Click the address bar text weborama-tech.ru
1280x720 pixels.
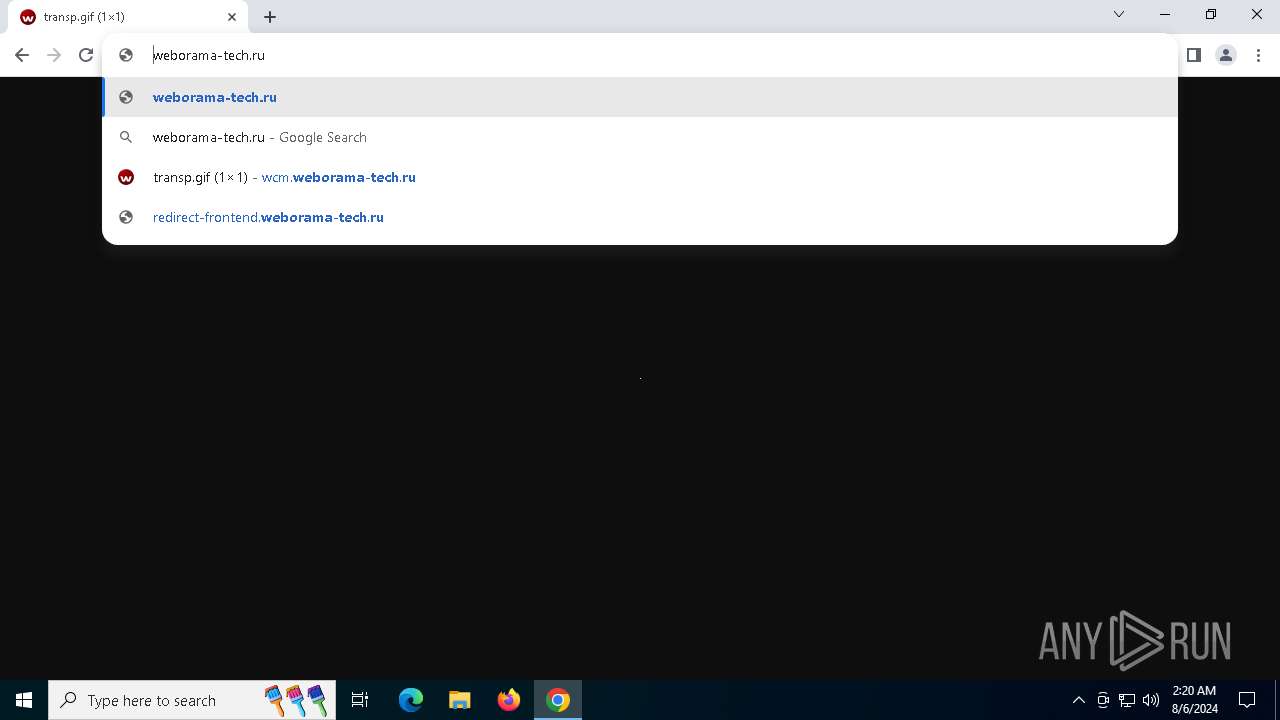(209, 55)
